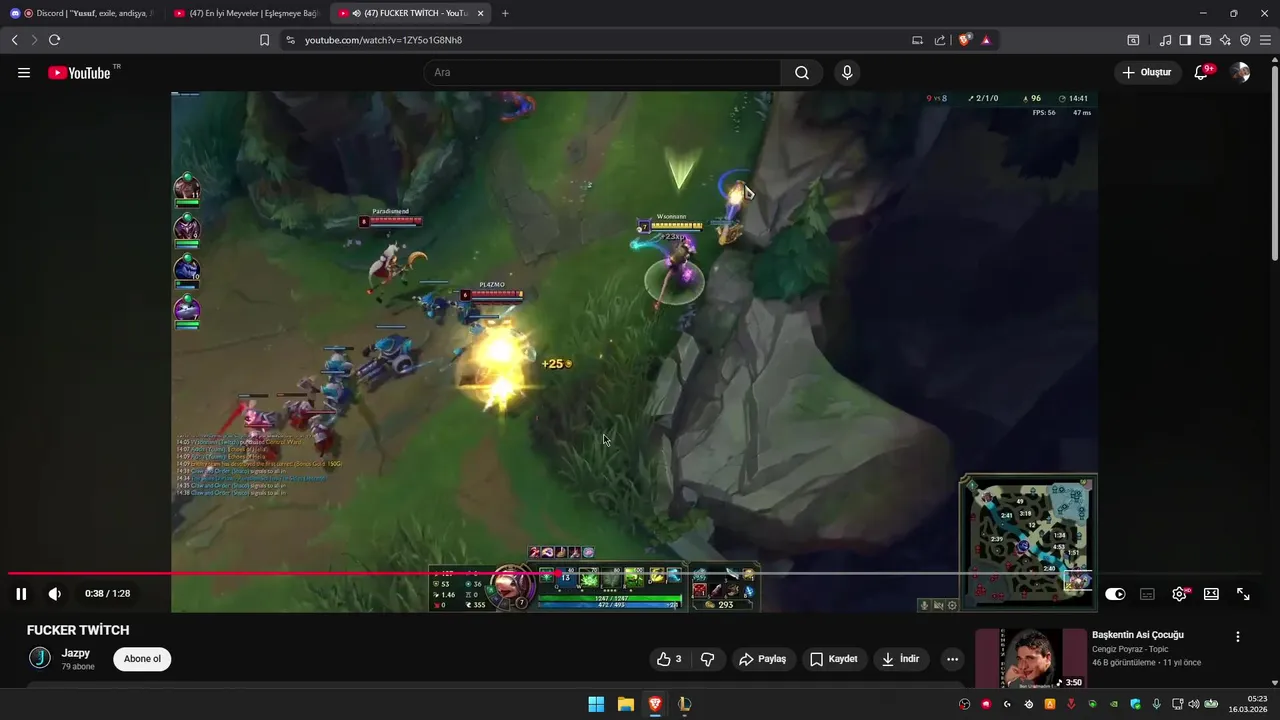Go to the YouTube home logo

(x=79, y=72)
